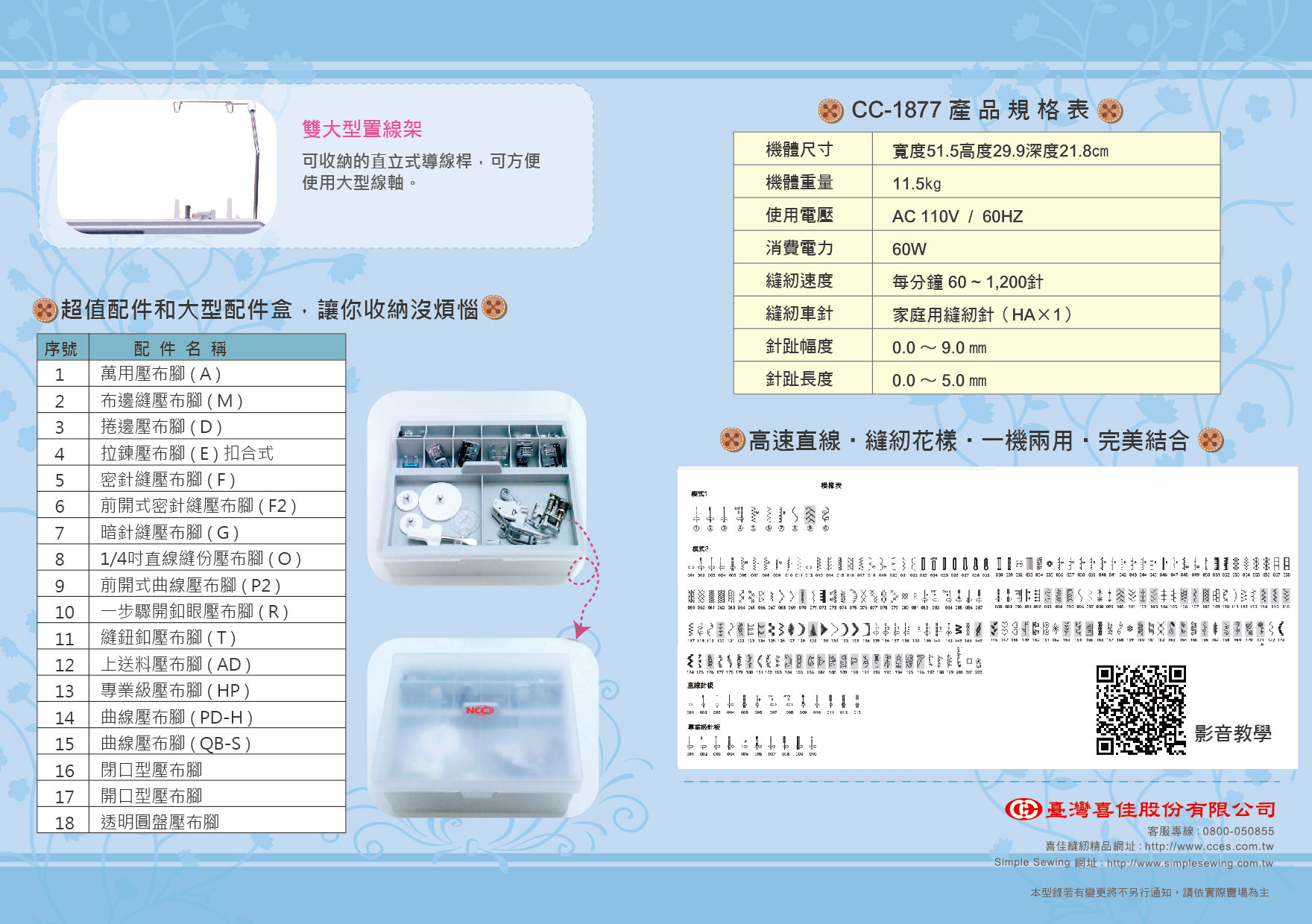
Task: Click the 縫紉速度 specification row
Action: [x=977, y=281]
